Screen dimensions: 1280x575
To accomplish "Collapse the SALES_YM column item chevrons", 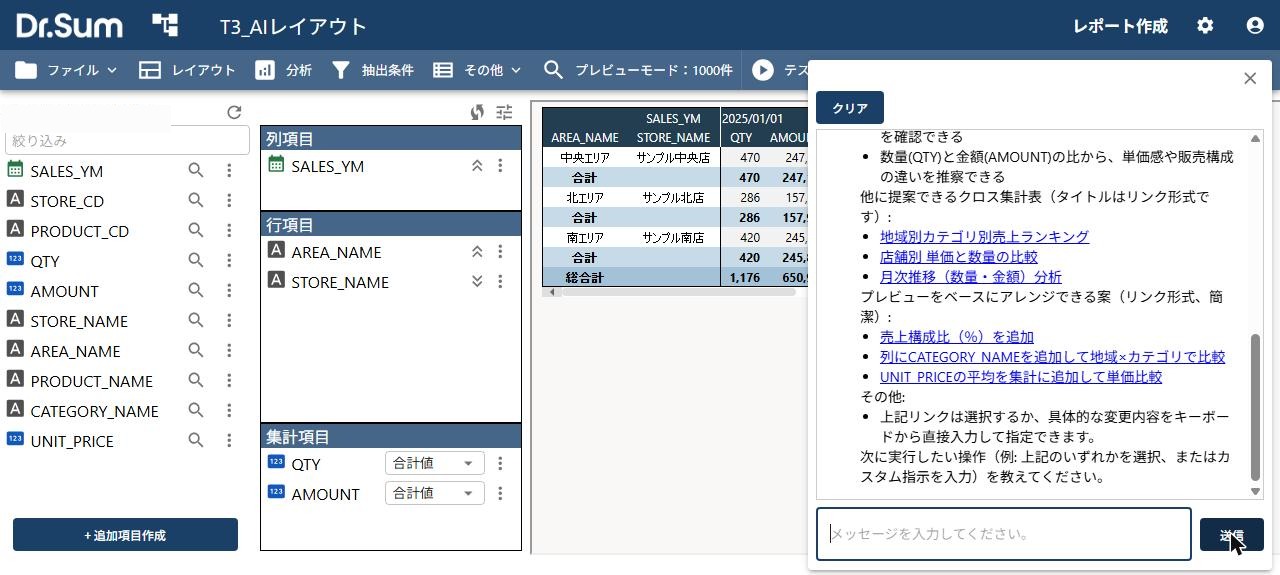I will click(477, 166).
